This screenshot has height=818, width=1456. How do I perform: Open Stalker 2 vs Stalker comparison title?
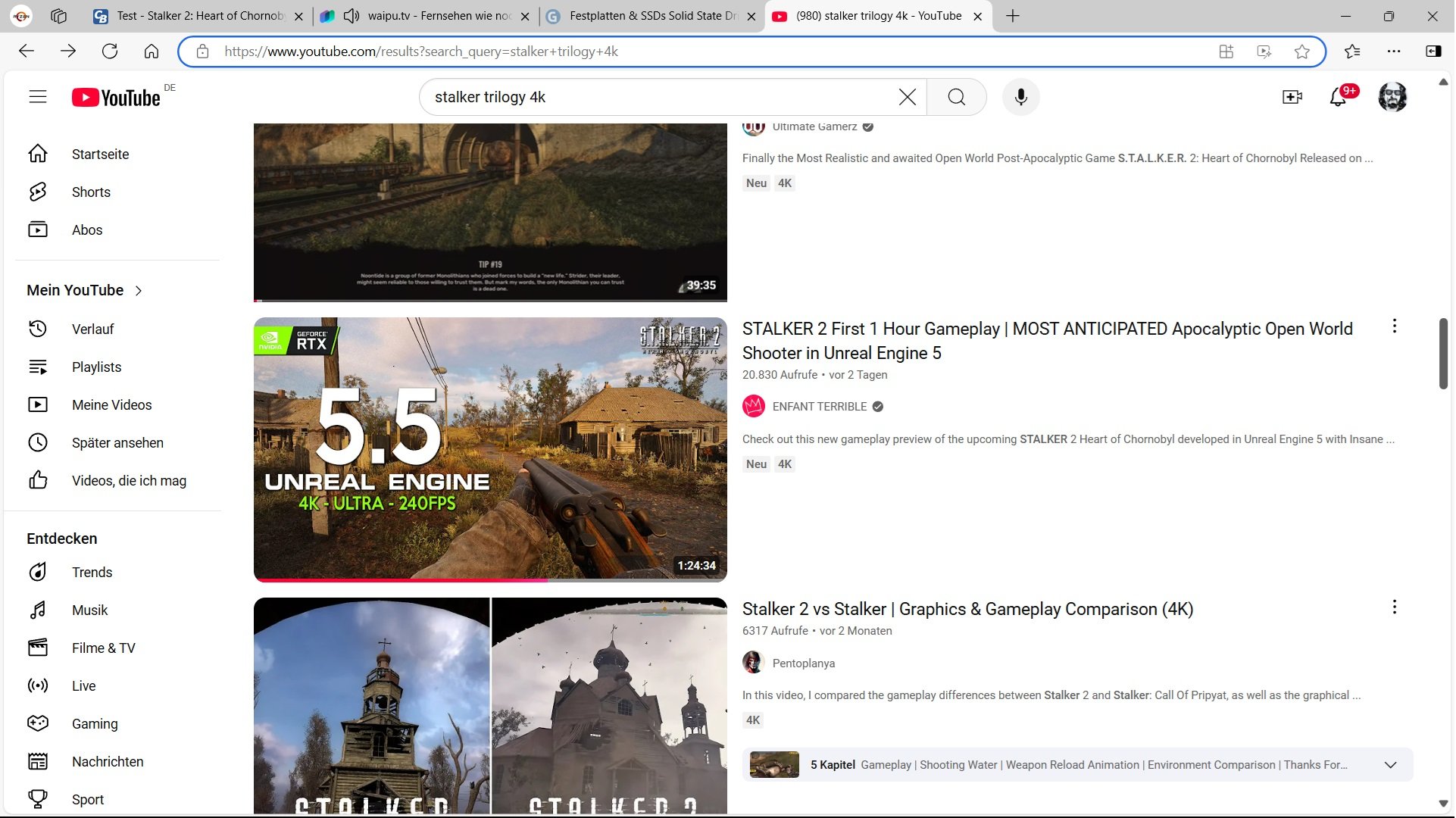tap(967, 610)
